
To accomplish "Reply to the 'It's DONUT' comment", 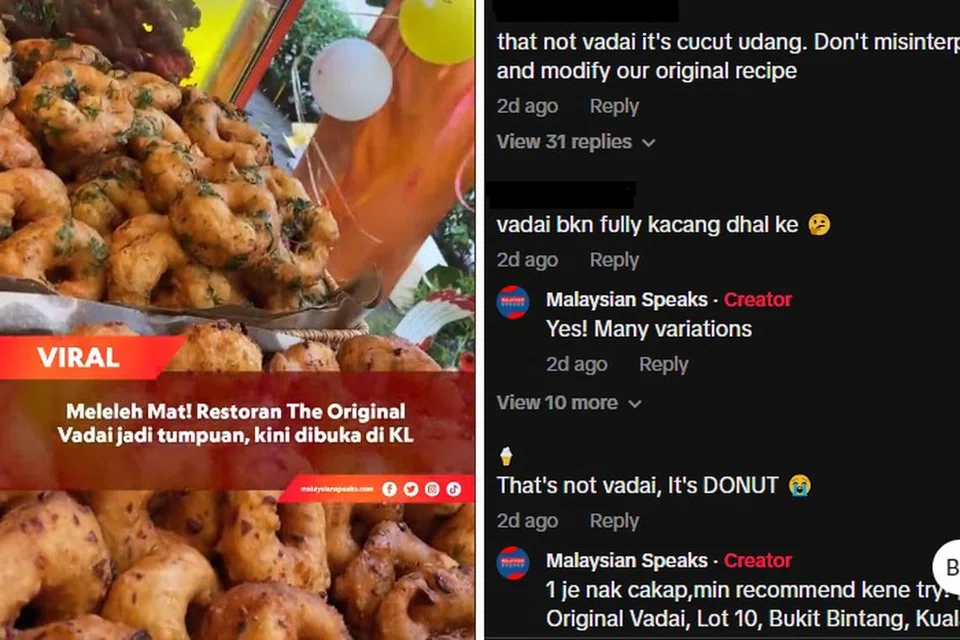I will click(x=614, y=521).
